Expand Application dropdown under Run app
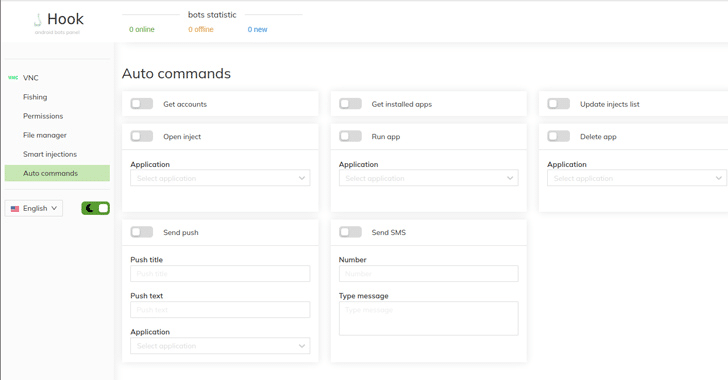Screen dimensions: 728x380 coord(429,178)
